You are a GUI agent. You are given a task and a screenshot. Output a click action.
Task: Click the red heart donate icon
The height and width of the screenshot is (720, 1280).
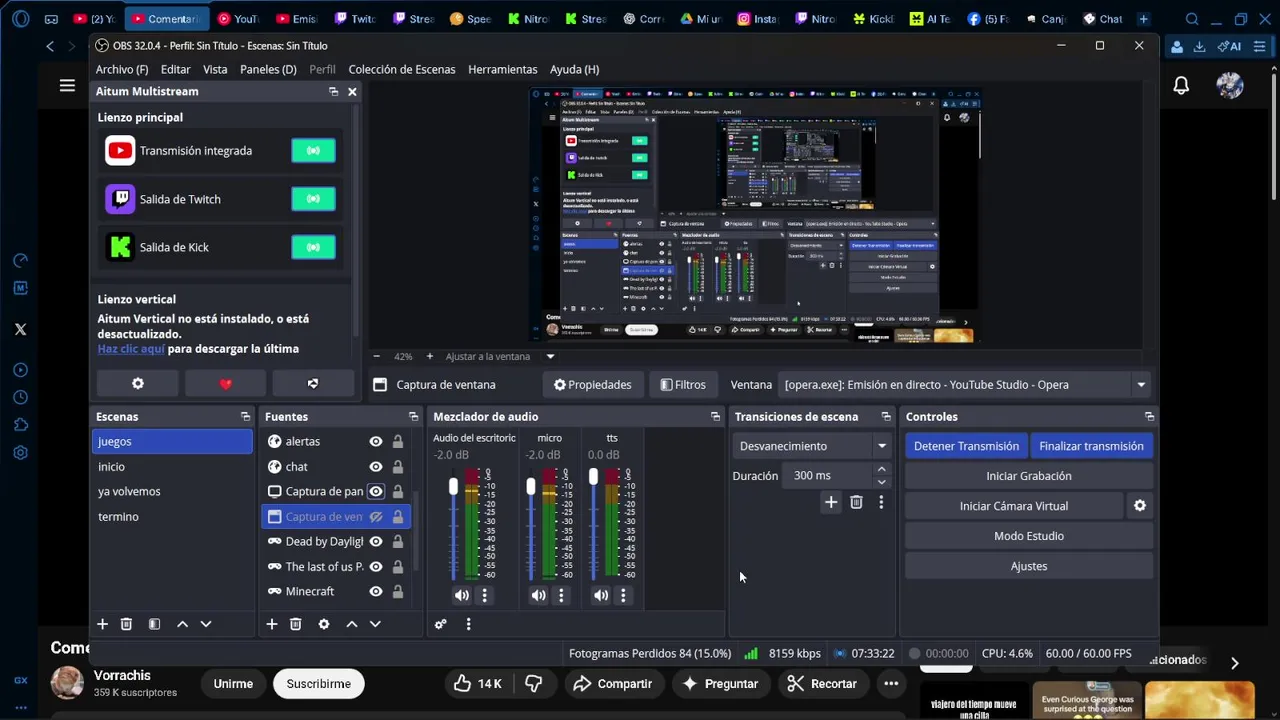click(226, 384)
